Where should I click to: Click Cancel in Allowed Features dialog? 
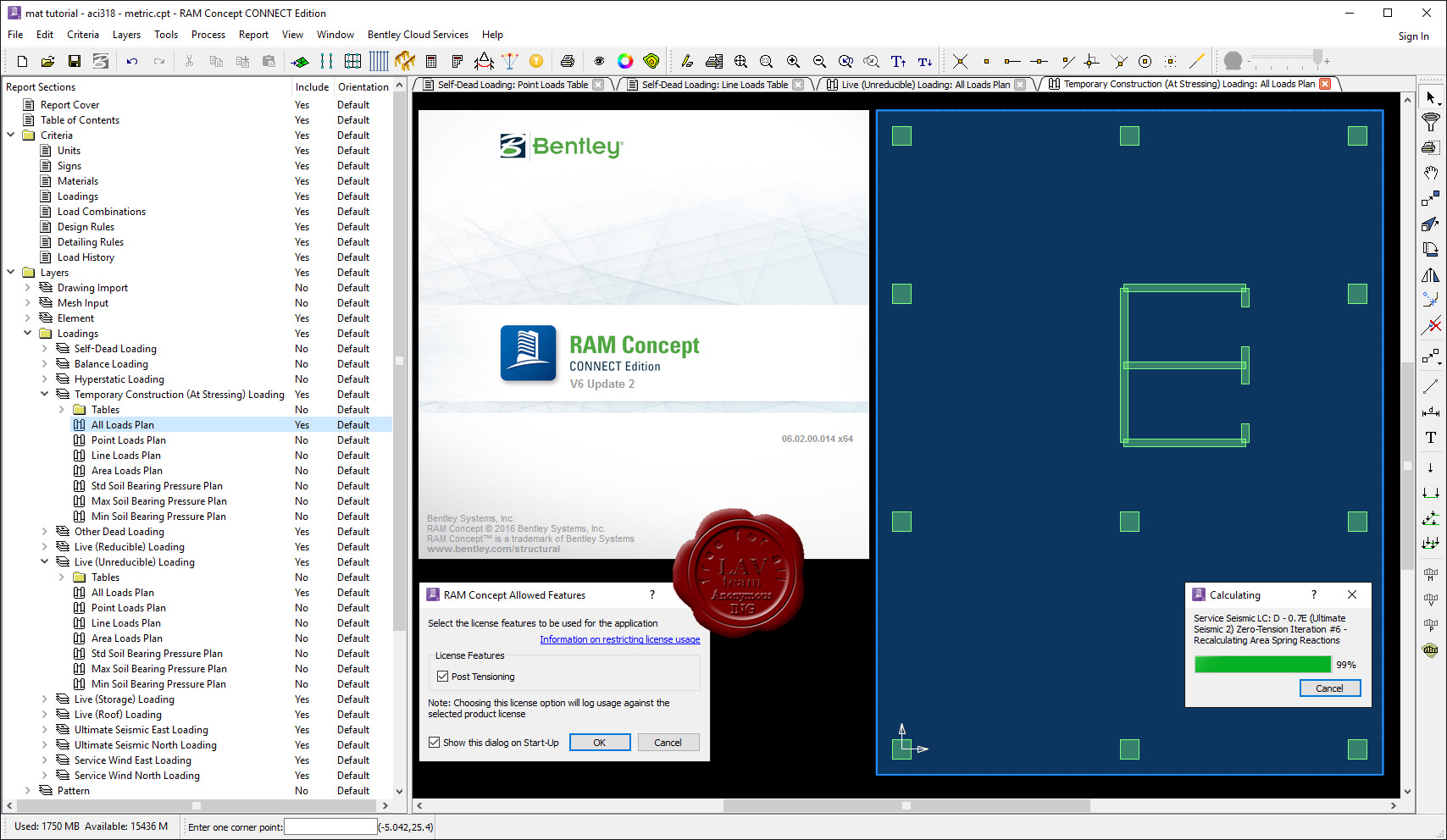668,743
